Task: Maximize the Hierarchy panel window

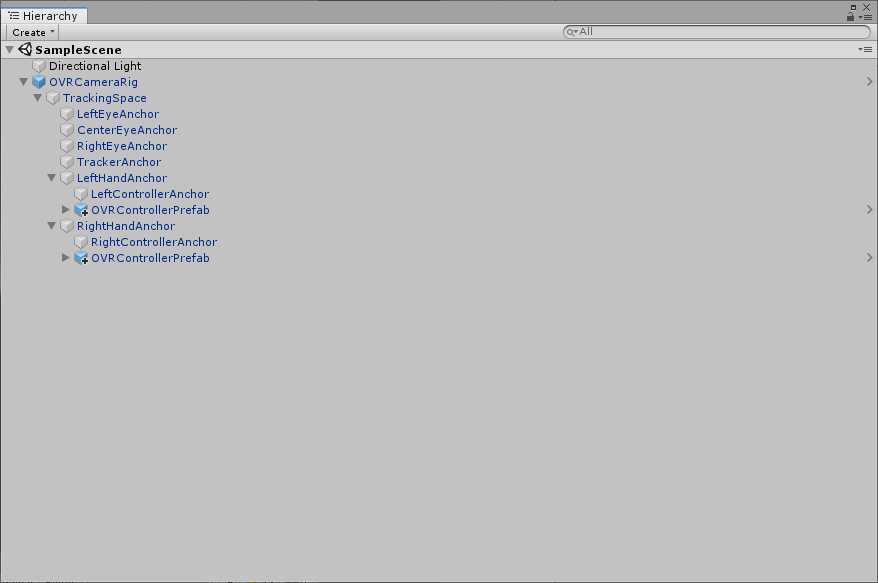Action: coord(853,7)
